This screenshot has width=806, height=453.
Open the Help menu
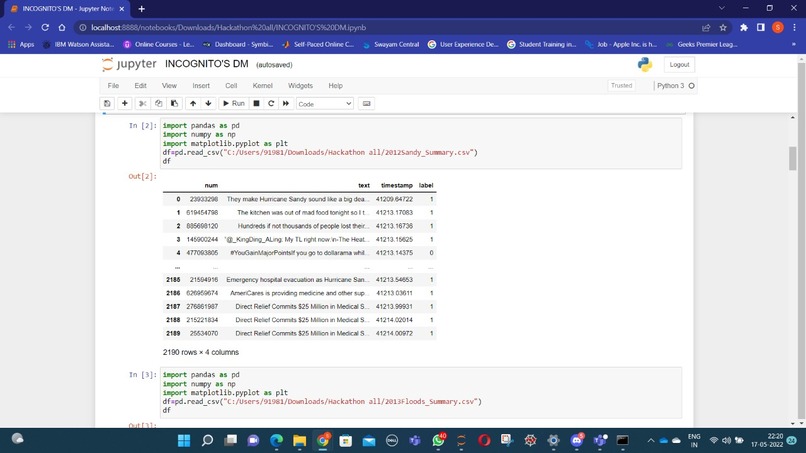336,86
